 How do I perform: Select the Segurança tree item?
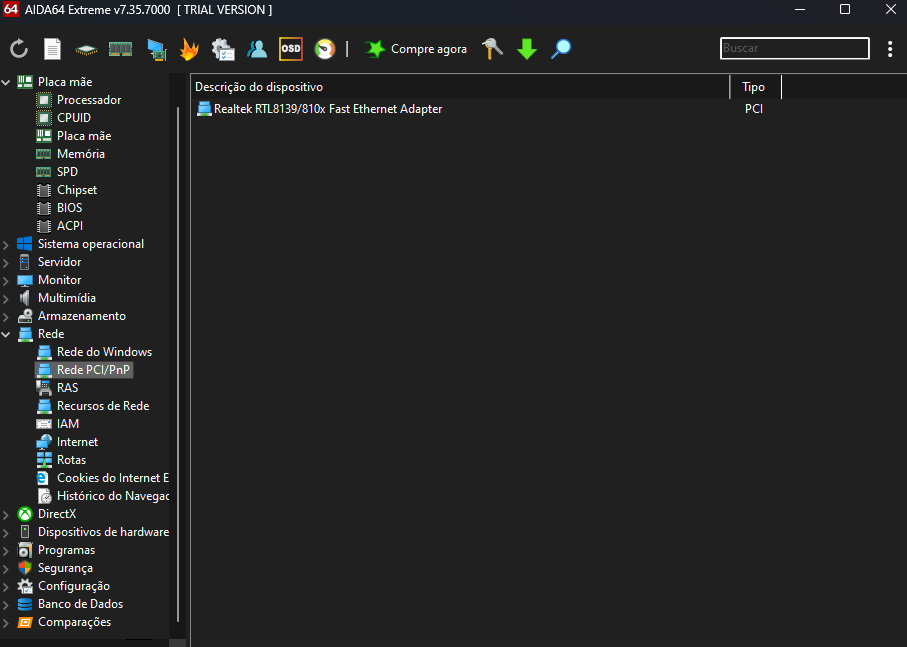coord(65,568)
